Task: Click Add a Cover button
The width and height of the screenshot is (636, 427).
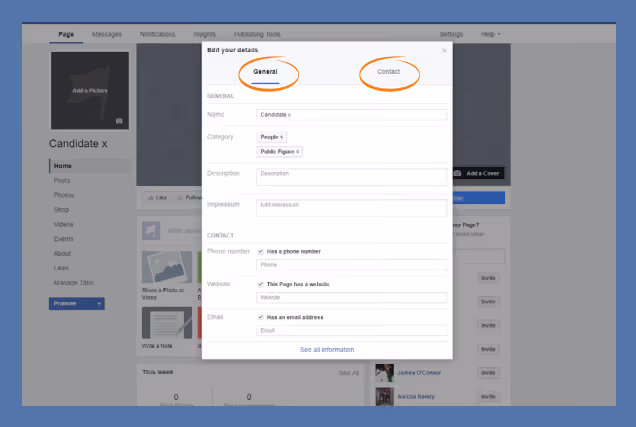Action: pos(478,173)
